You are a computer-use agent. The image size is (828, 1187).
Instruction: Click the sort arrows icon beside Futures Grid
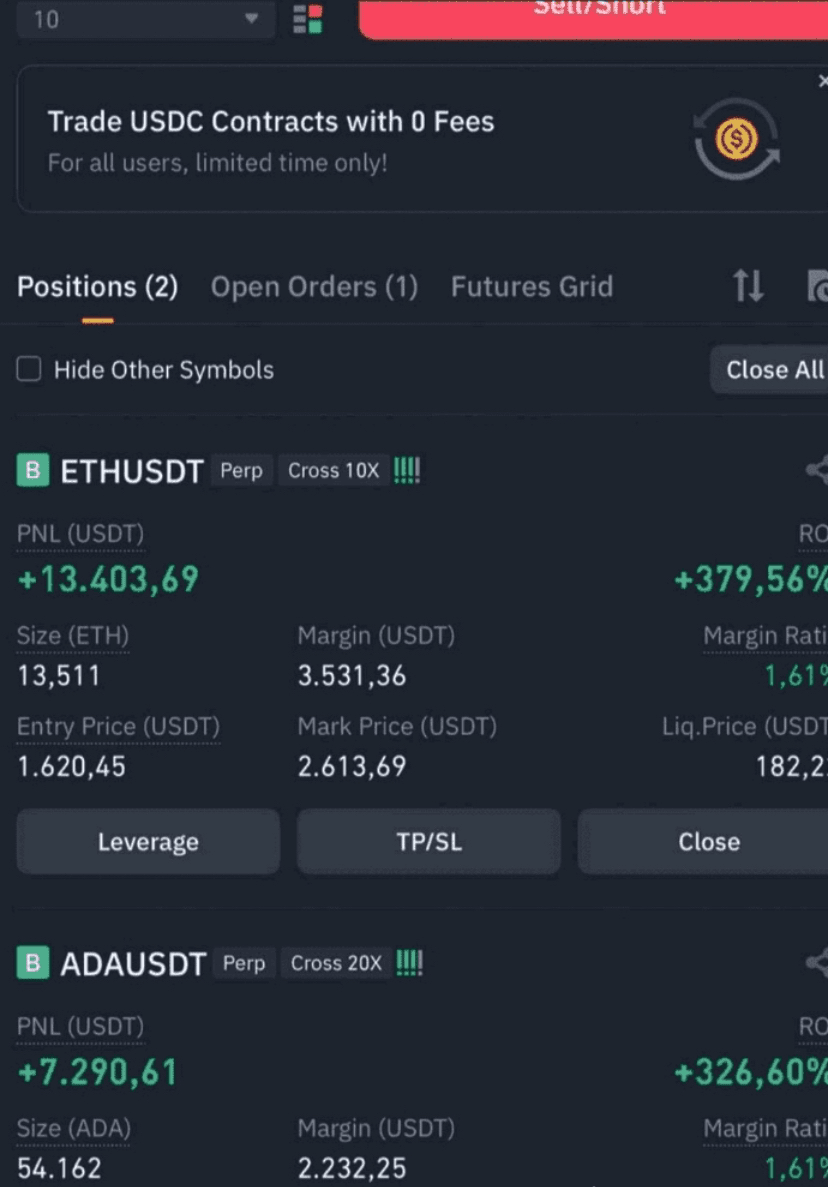click(748, 286)
